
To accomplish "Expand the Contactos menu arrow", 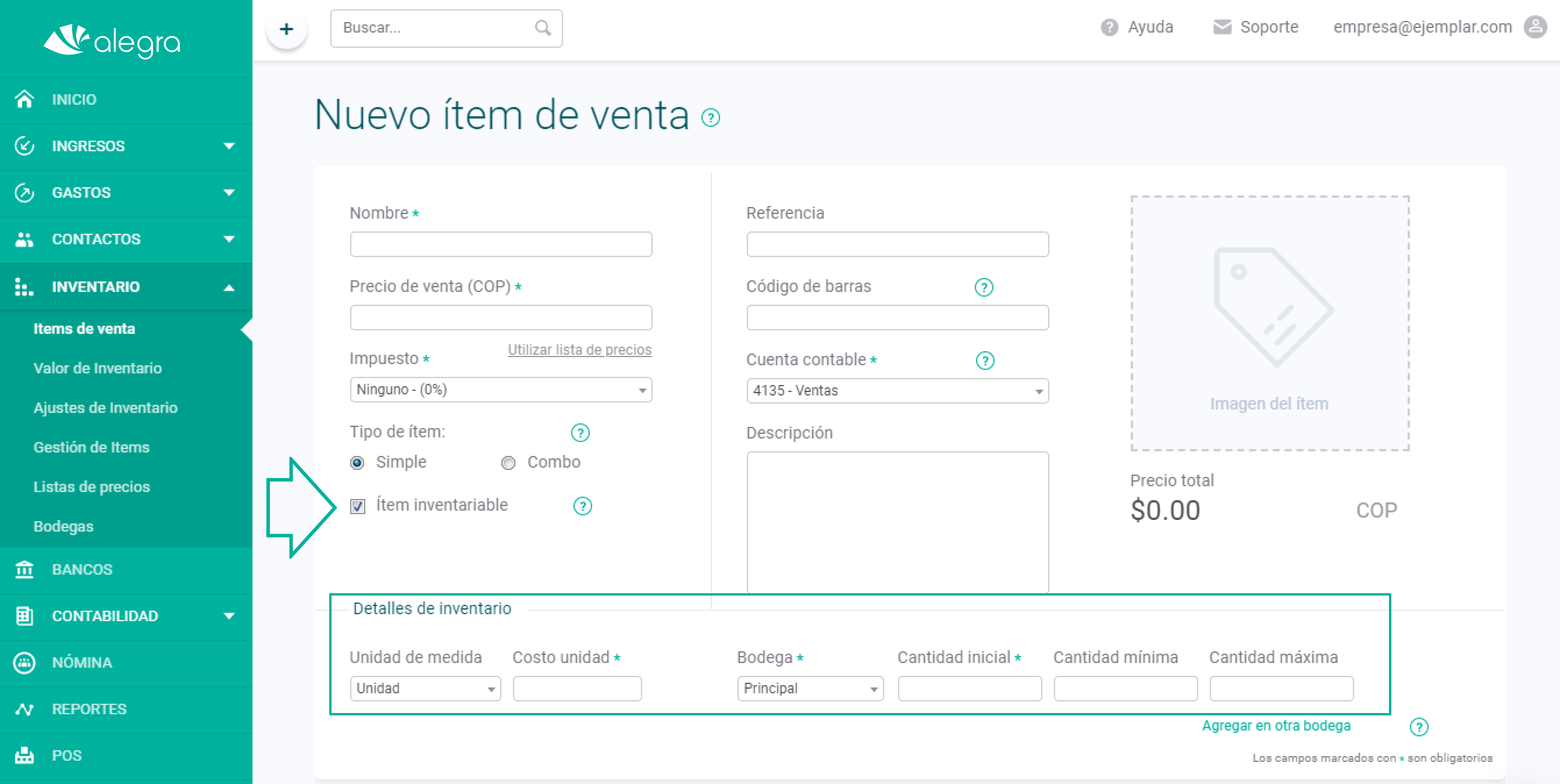I will coord(229,239).
